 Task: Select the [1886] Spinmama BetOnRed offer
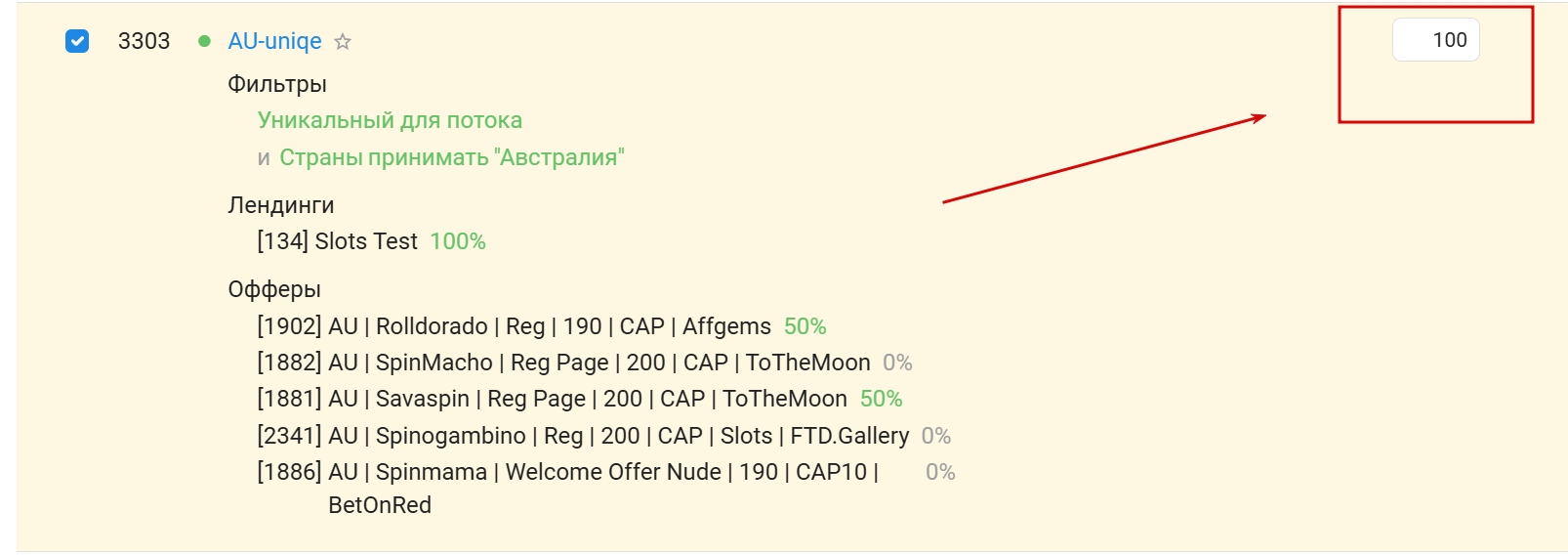[x=567, y=472]
